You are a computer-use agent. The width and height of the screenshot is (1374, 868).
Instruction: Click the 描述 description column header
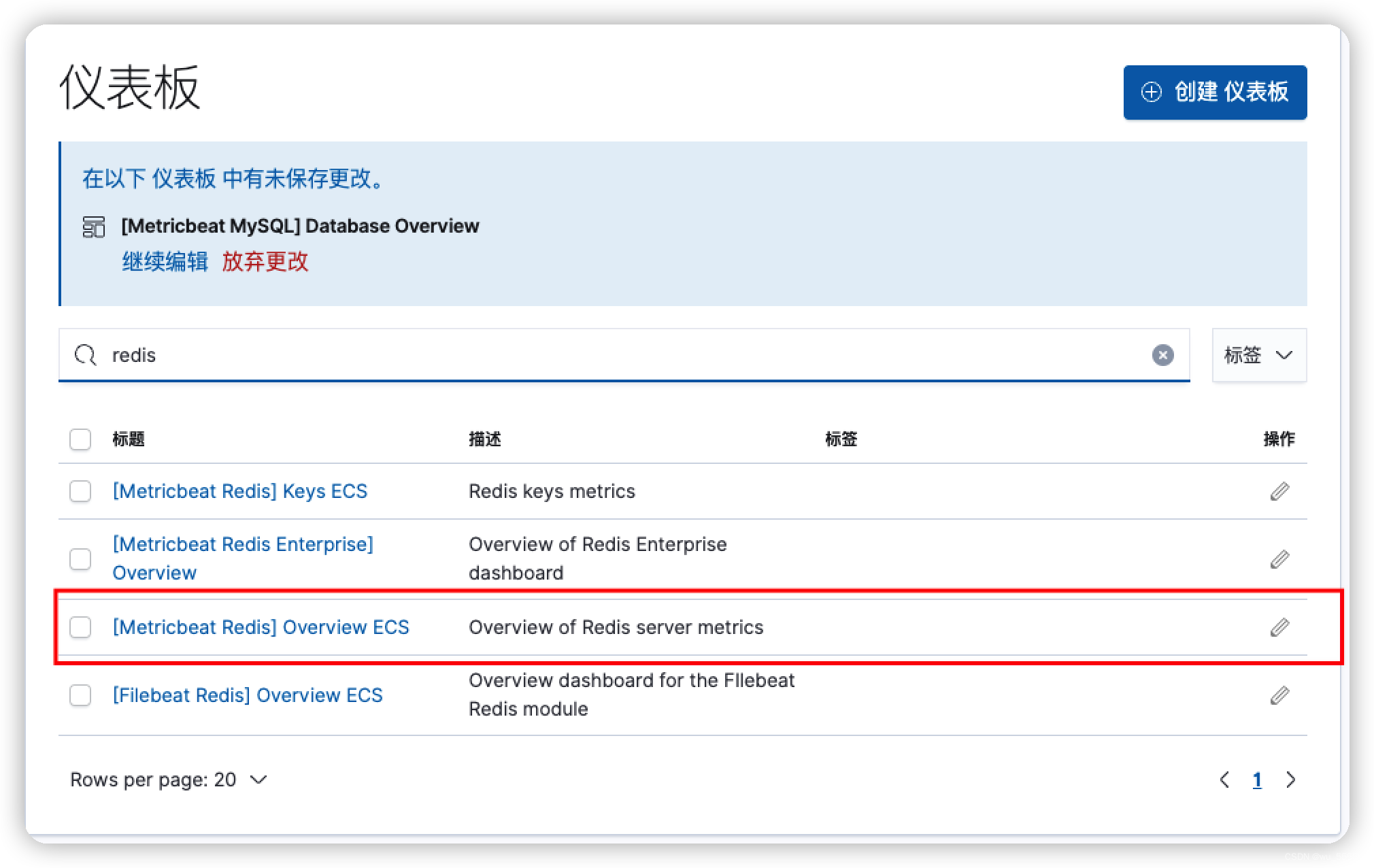coord(485,439)
